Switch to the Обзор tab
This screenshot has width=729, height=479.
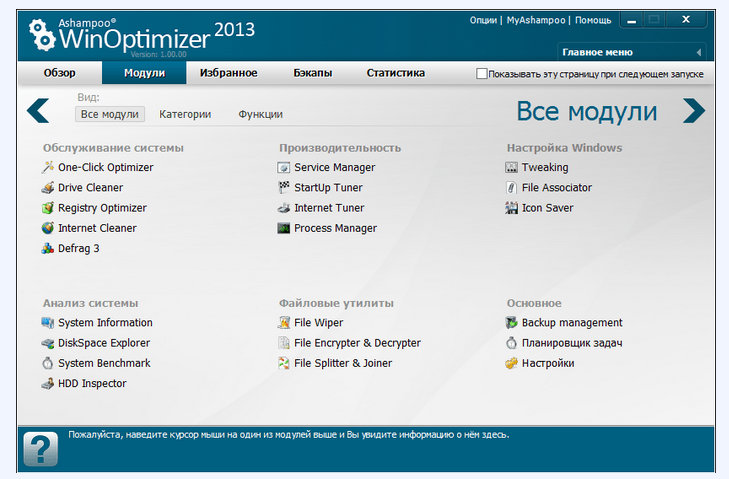click(x=60, y=73)
